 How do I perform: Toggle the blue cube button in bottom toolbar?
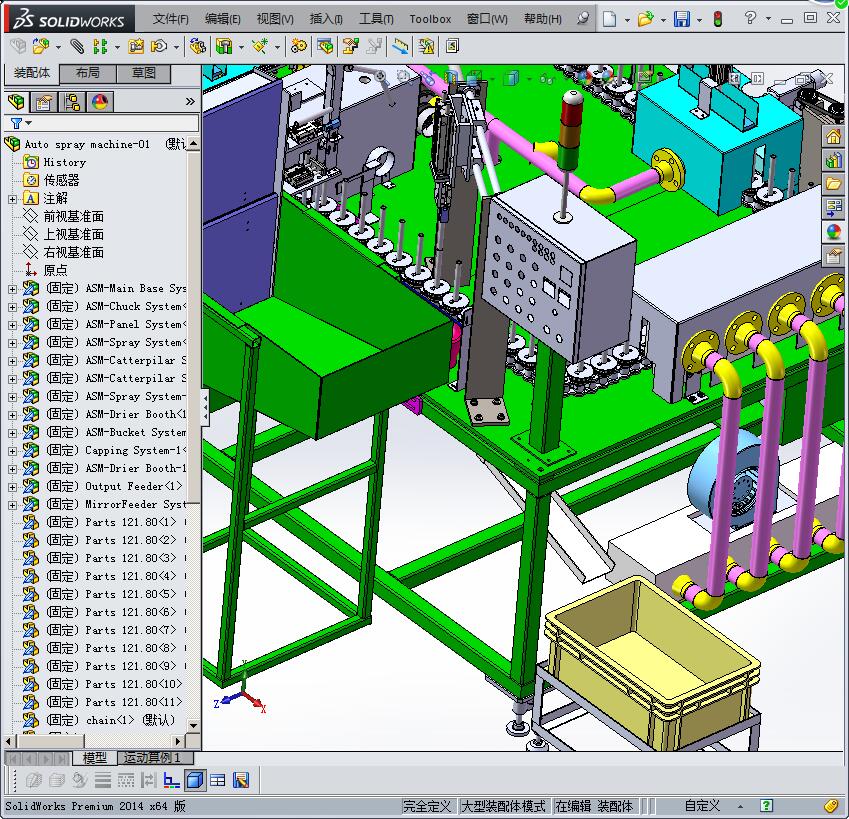click(x=195, y=781)
